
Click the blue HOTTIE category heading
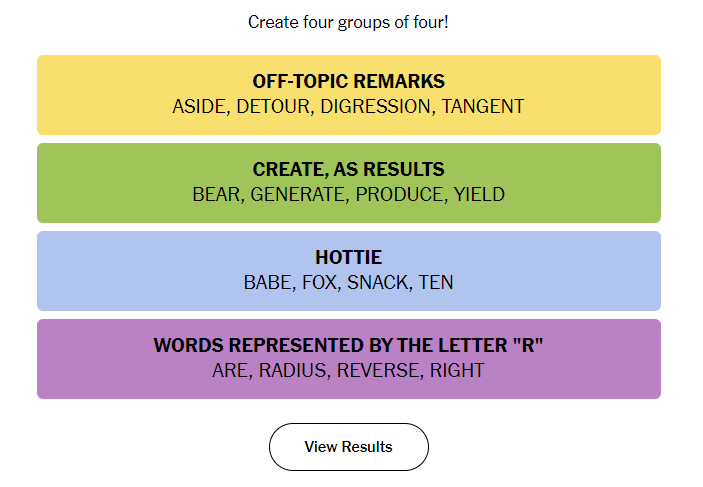(348, 257)
